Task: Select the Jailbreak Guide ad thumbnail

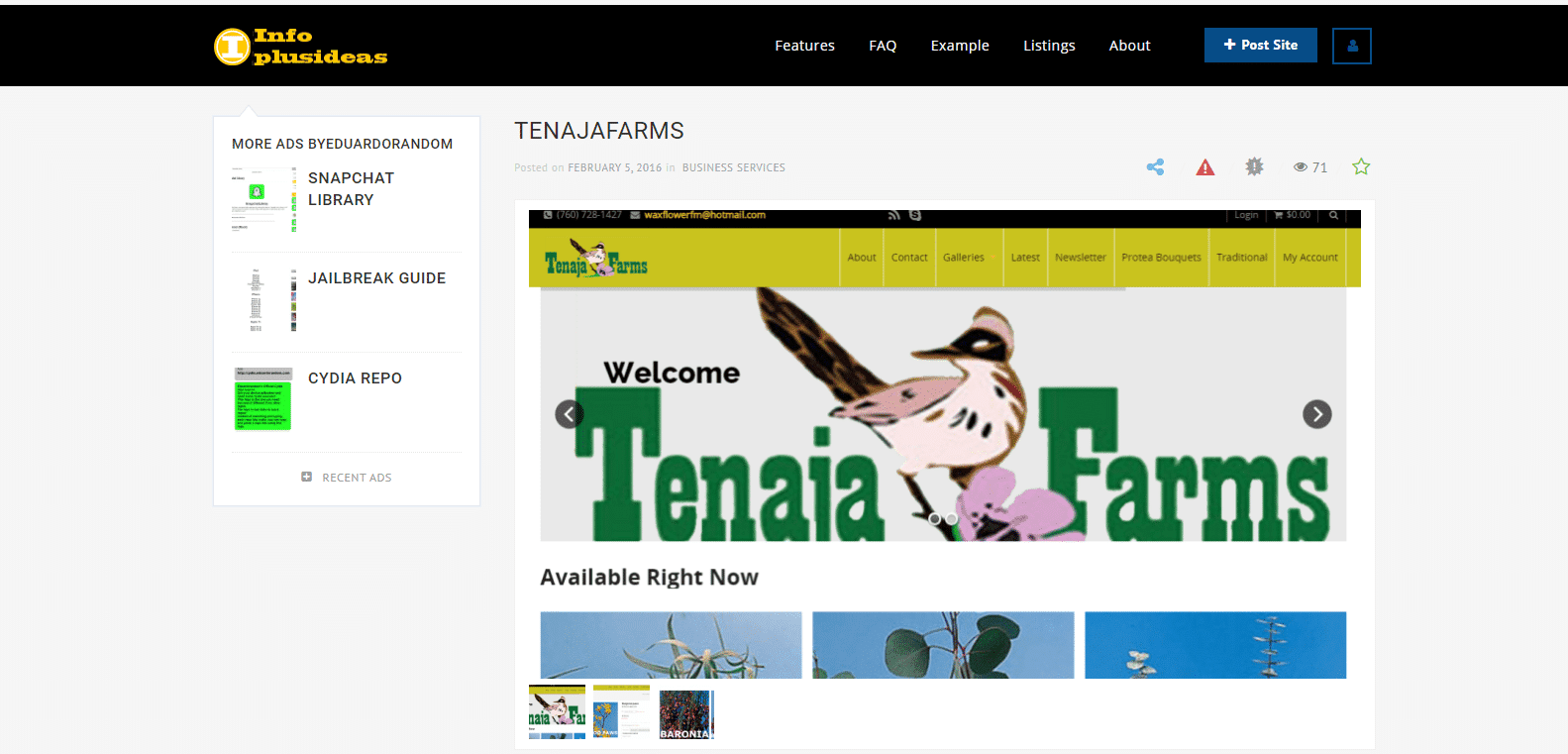Action: pyautogui.click(x=264, y=299)
